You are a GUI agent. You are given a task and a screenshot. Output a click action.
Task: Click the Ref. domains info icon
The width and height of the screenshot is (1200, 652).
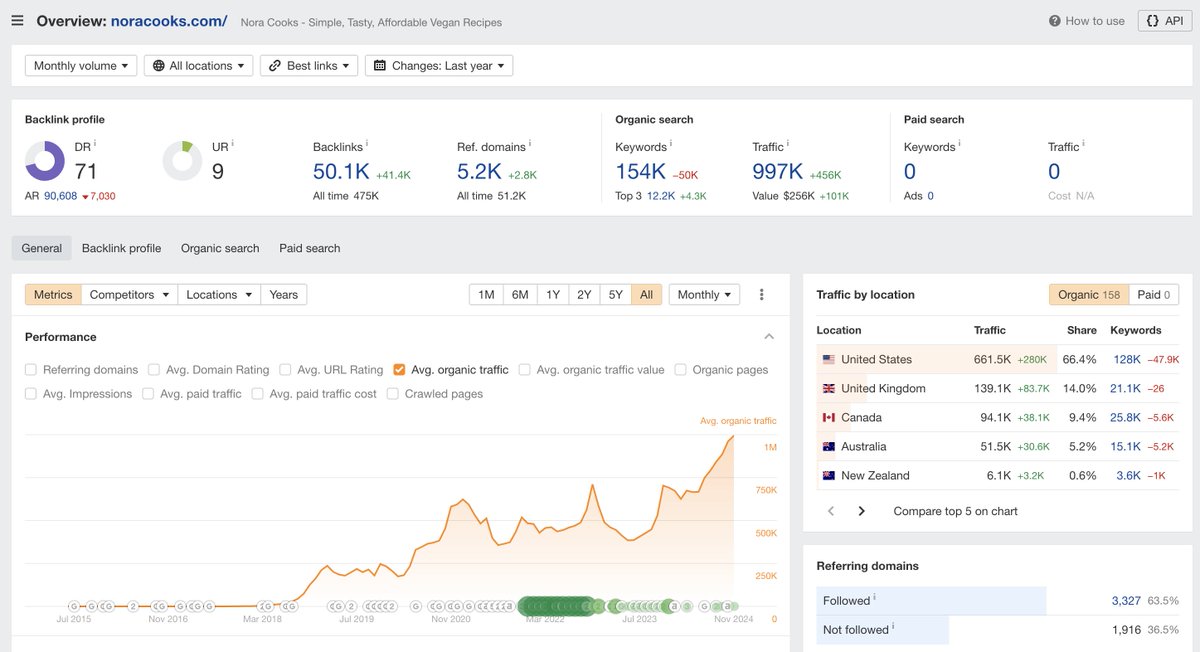530,145
